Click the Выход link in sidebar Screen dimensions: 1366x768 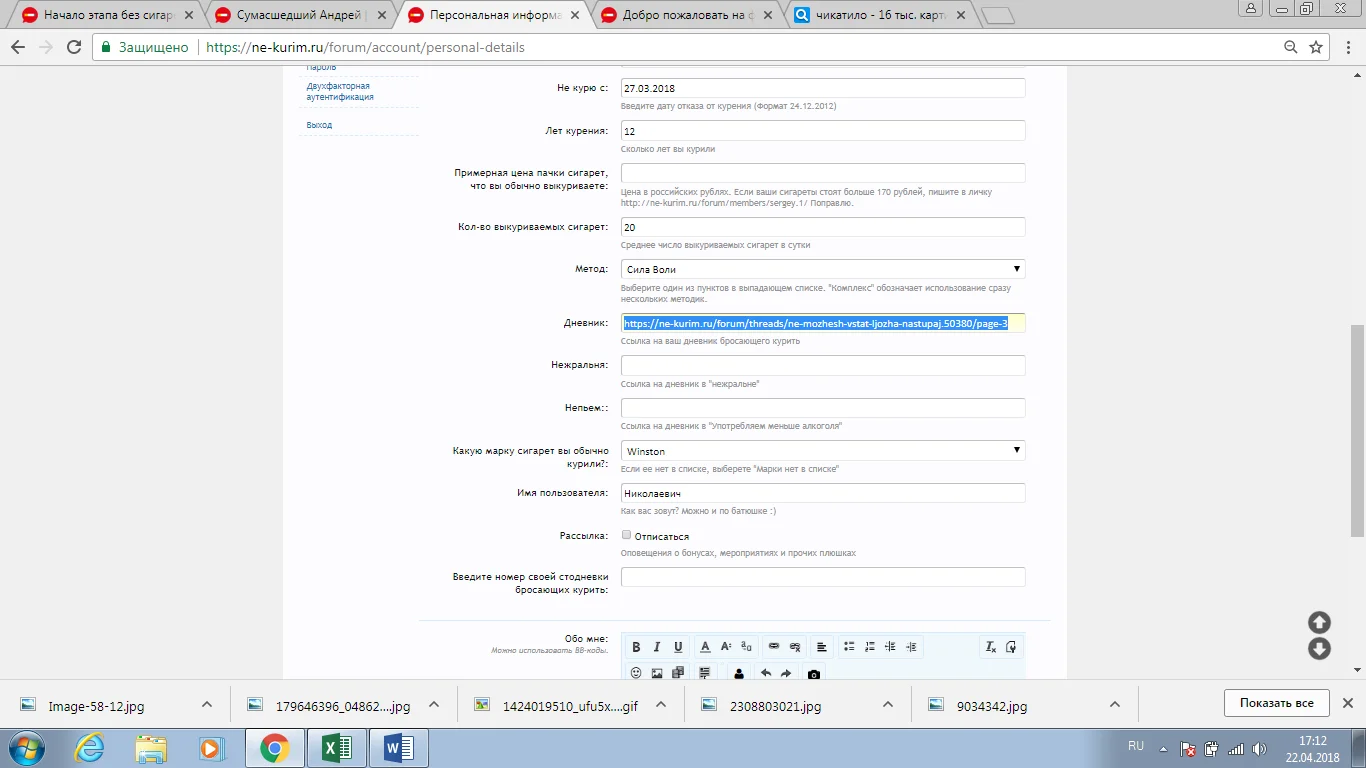pyautogui.click(x=319, y=125)
